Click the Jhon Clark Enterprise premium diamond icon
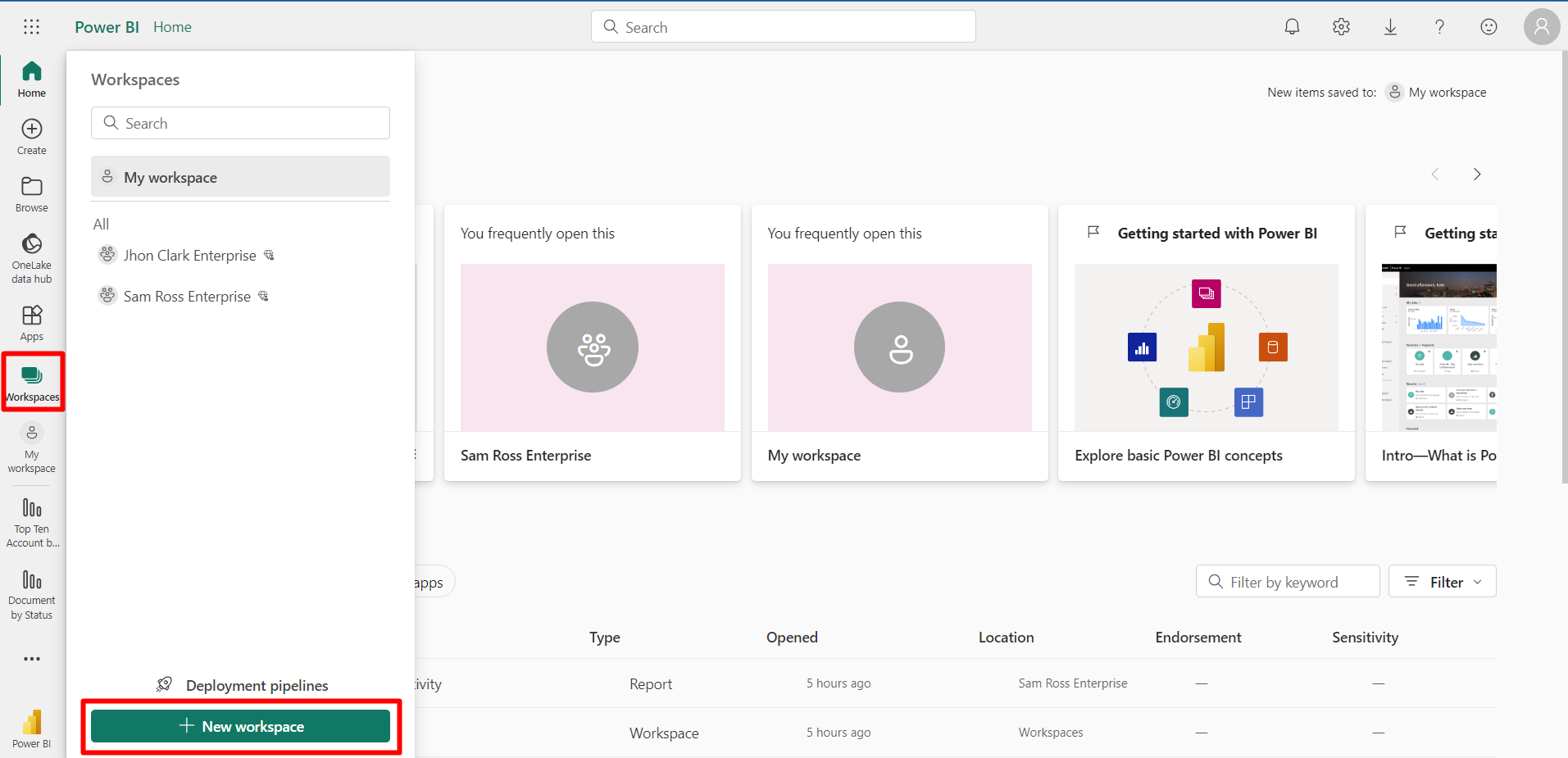This screenshot has width=1568, height=758. coord(269,255)
